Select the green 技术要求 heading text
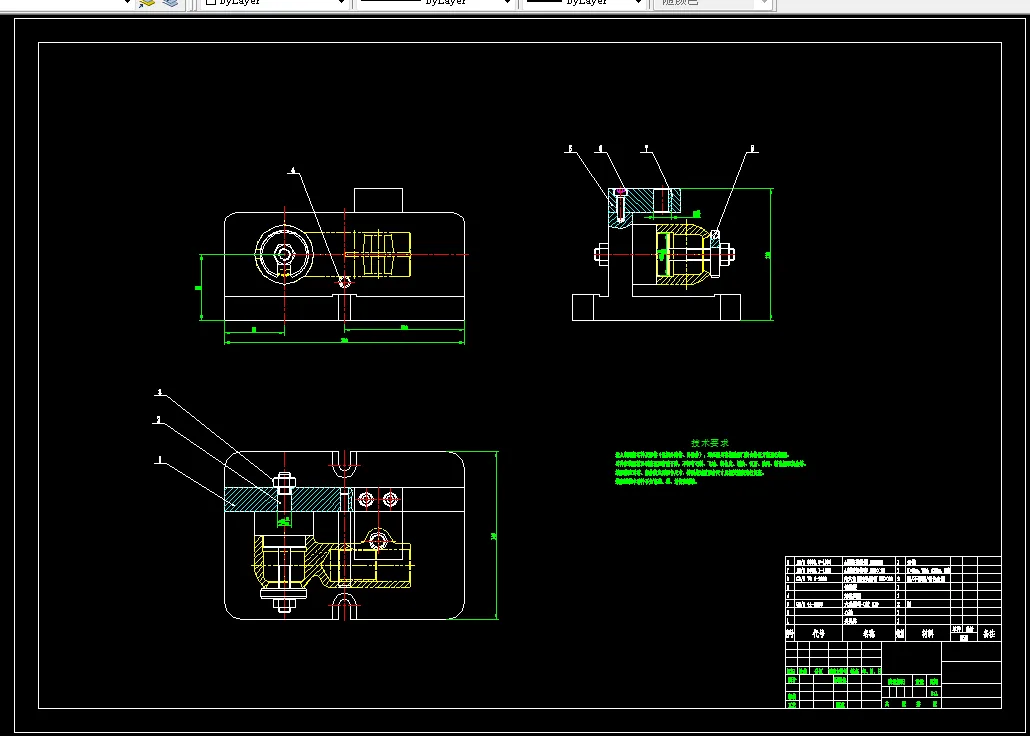Image resolution: width=1030 pixels, height=736 pixels. (x=709, y=444)
